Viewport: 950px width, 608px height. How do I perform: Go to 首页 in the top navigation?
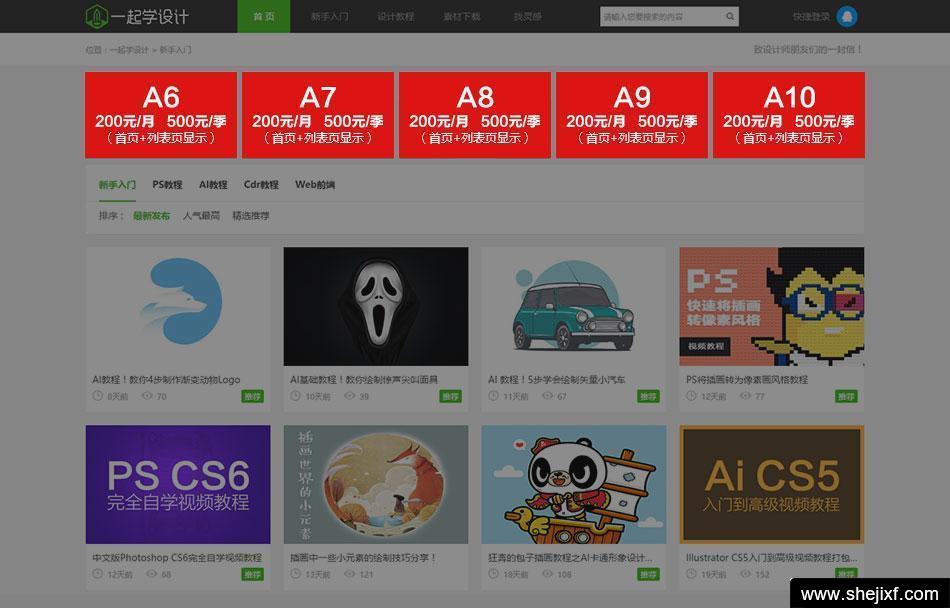click(264, 16)
